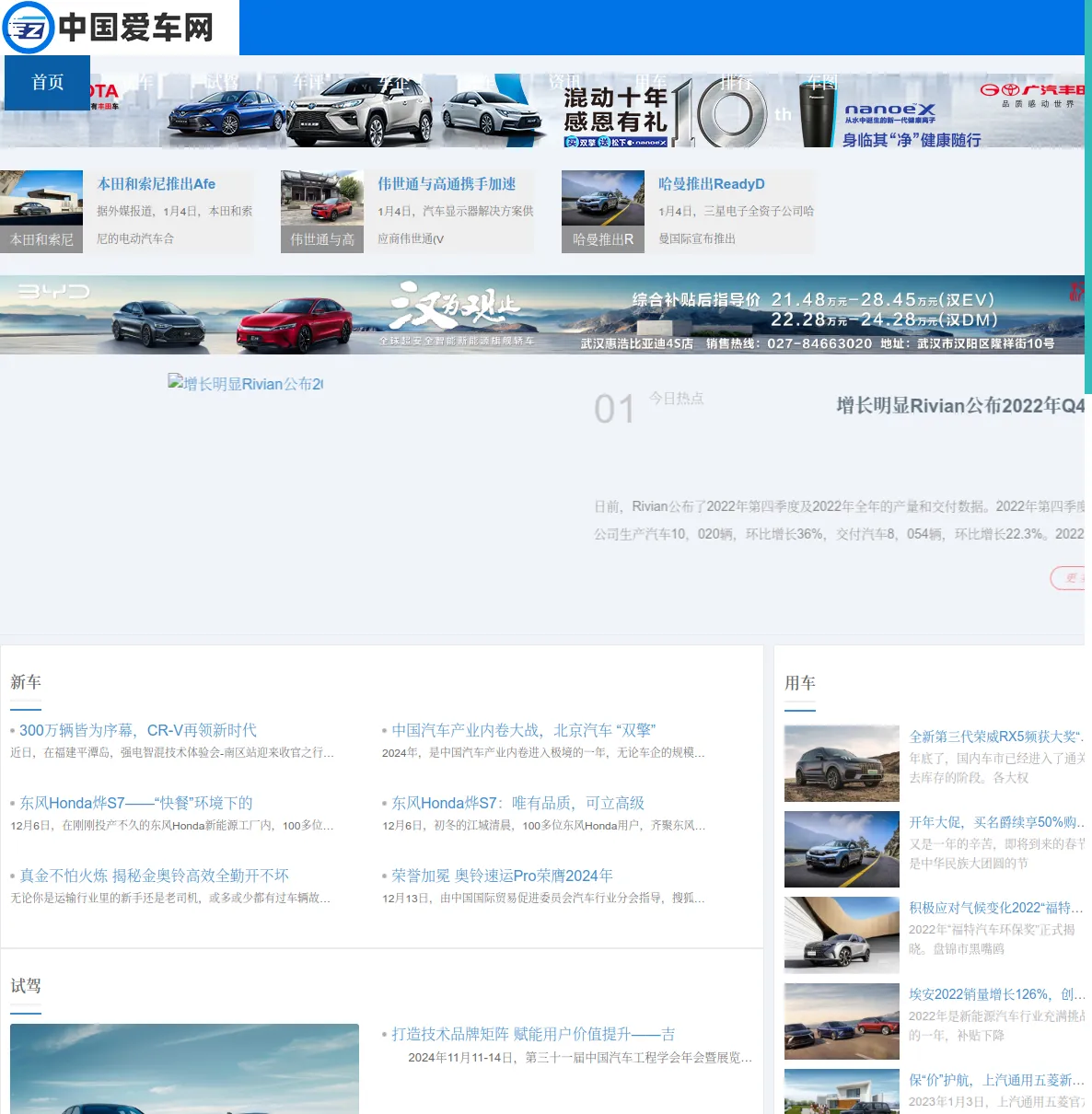Open headline 本田和索尼推出Afe
1092x1114 pixels.
coord(157,184)
